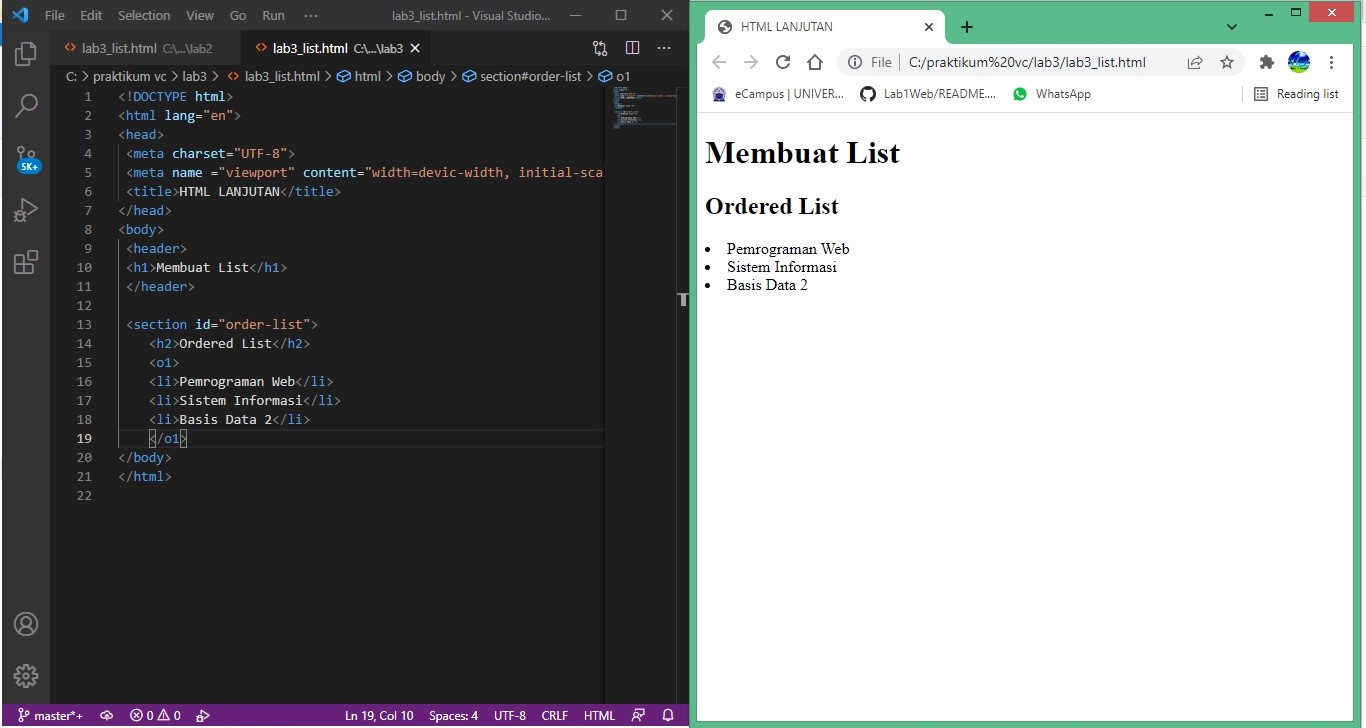This screenshot has height=728, width=1366.
Task: Open Manage settings gear in VS Code
Action: (x=26, y=676)
